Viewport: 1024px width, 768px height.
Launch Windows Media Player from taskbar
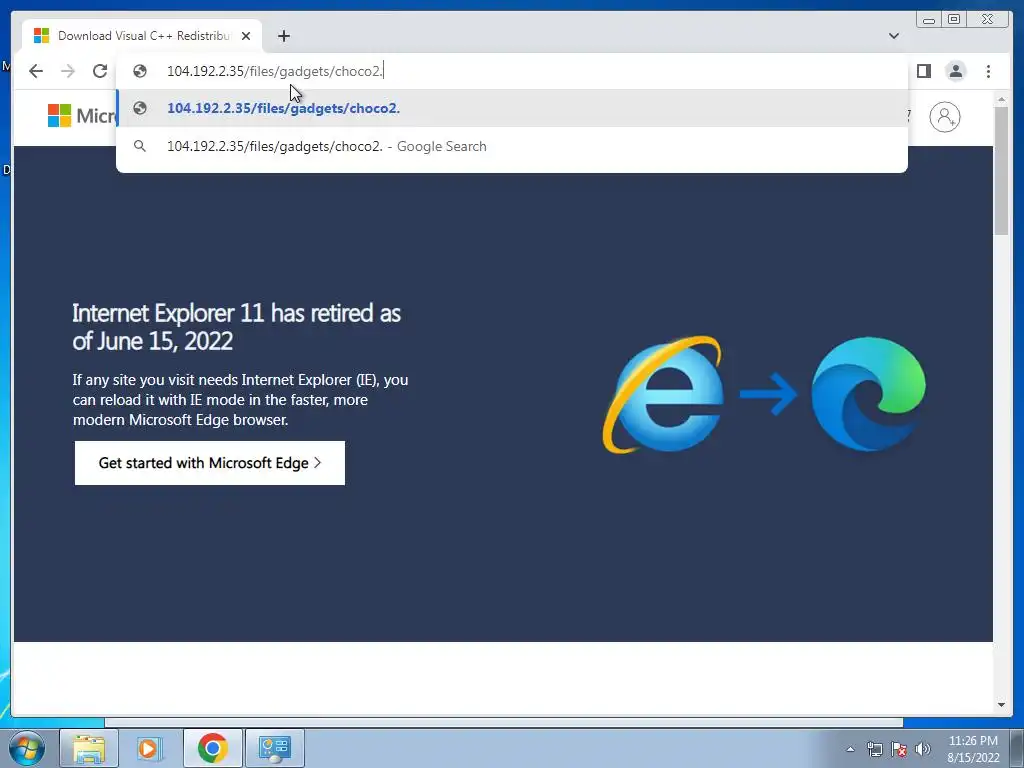[x=149, y=748]
